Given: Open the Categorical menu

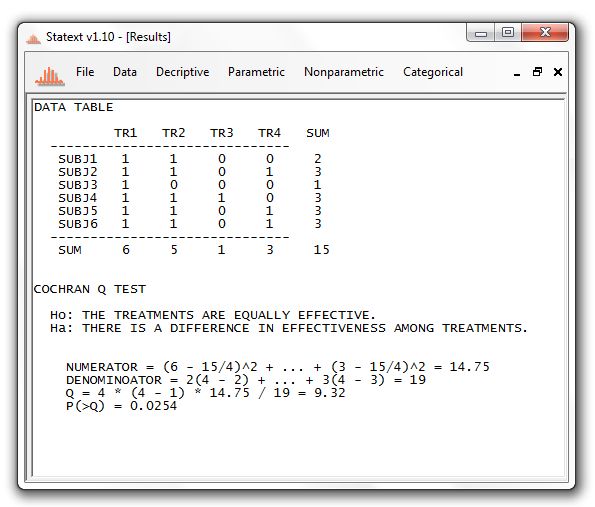Looking at the screenshot, I should tap(433, 72).
